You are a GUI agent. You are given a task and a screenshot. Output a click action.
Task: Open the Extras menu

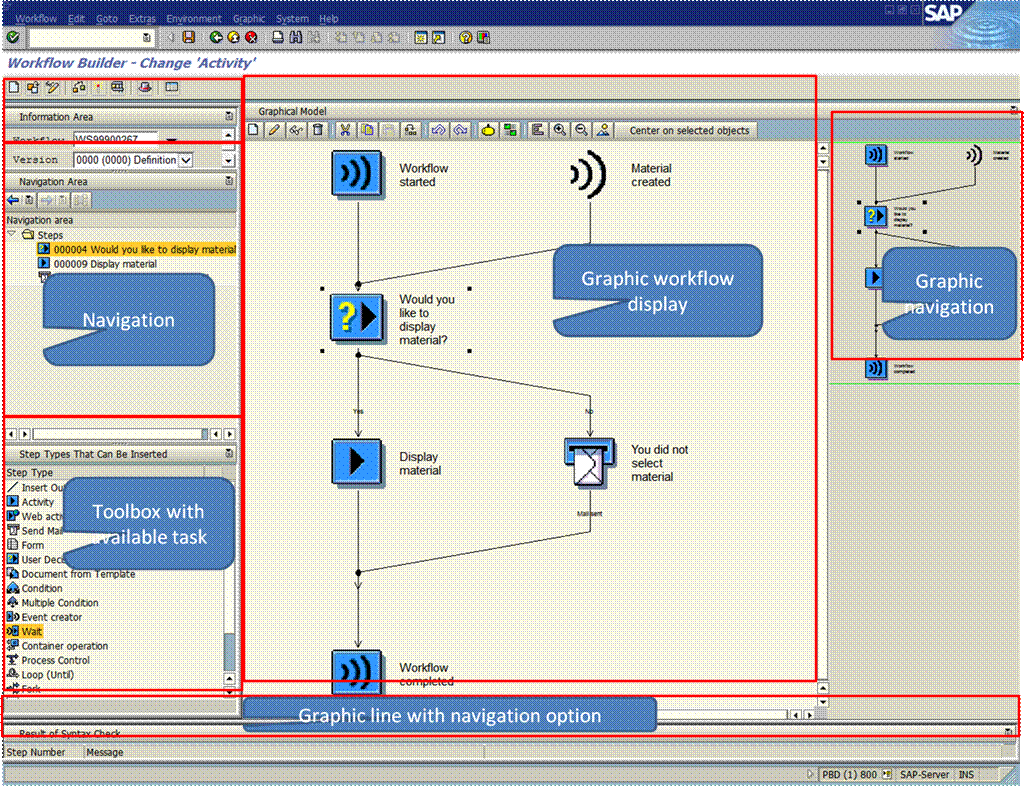click(x=142, y=18)
